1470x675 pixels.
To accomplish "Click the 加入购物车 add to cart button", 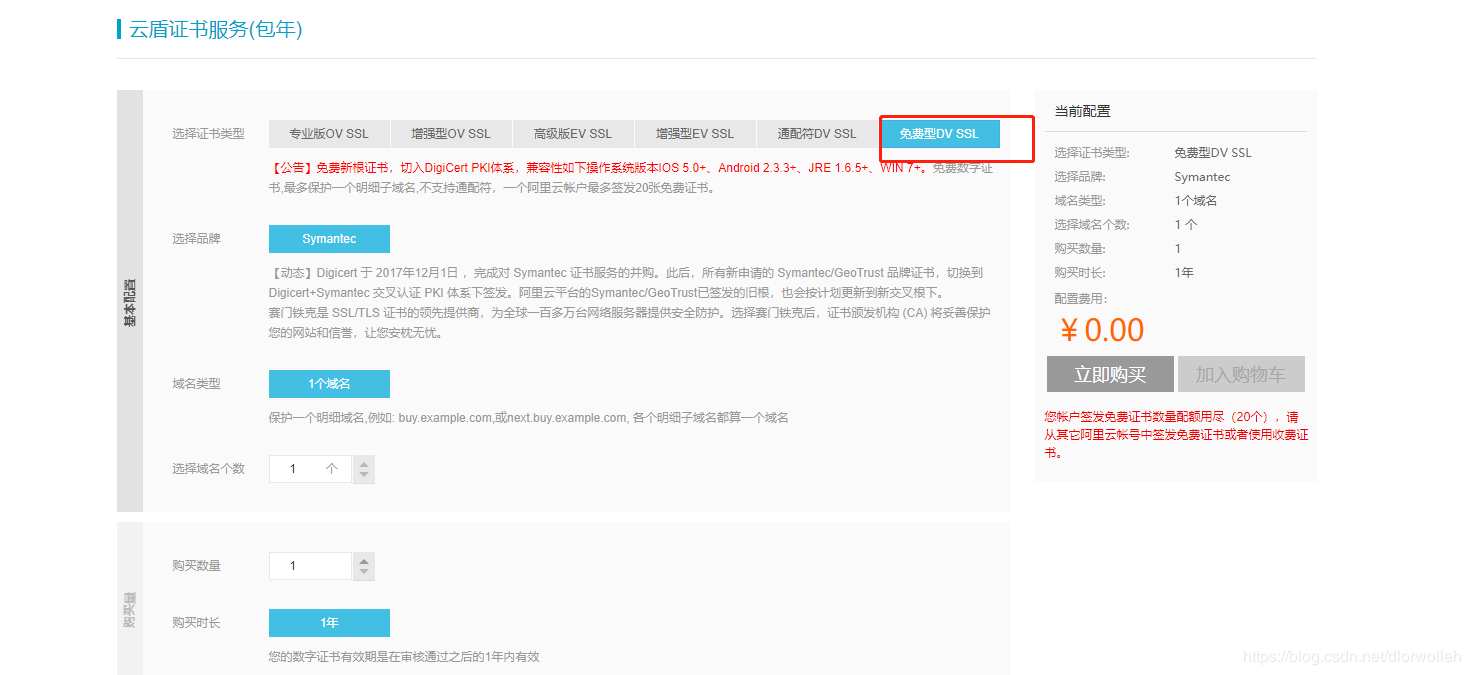I will click(x=1241, y=375).
